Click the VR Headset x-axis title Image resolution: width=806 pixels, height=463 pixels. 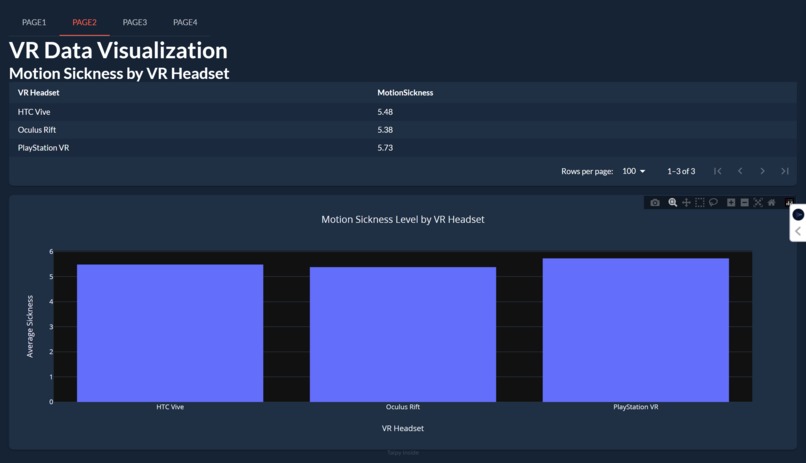403,428
